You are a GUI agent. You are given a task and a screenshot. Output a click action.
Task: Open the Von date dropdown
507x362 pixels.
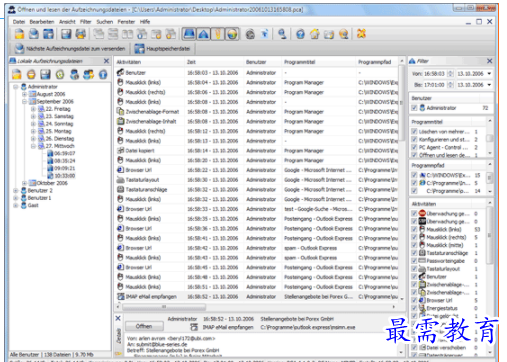489,74
